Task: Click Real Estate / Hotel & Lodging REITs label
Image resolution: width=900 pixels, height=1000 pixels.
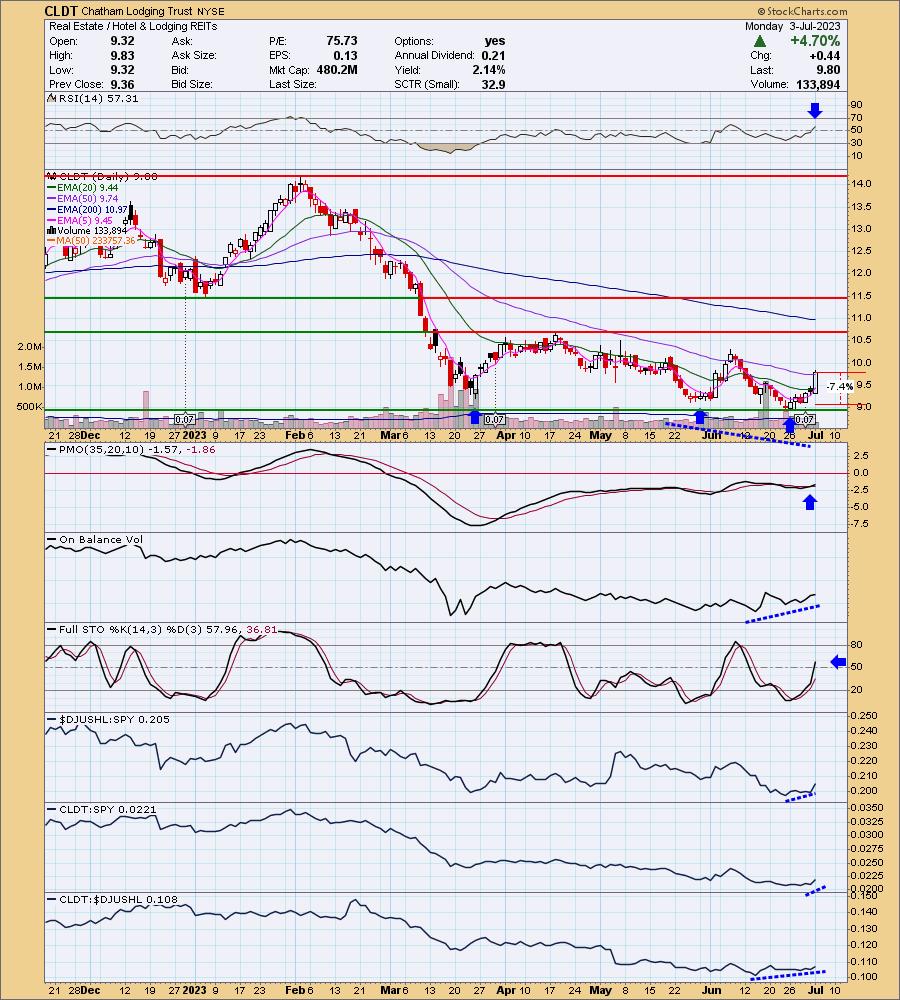Action: (133, 26)
